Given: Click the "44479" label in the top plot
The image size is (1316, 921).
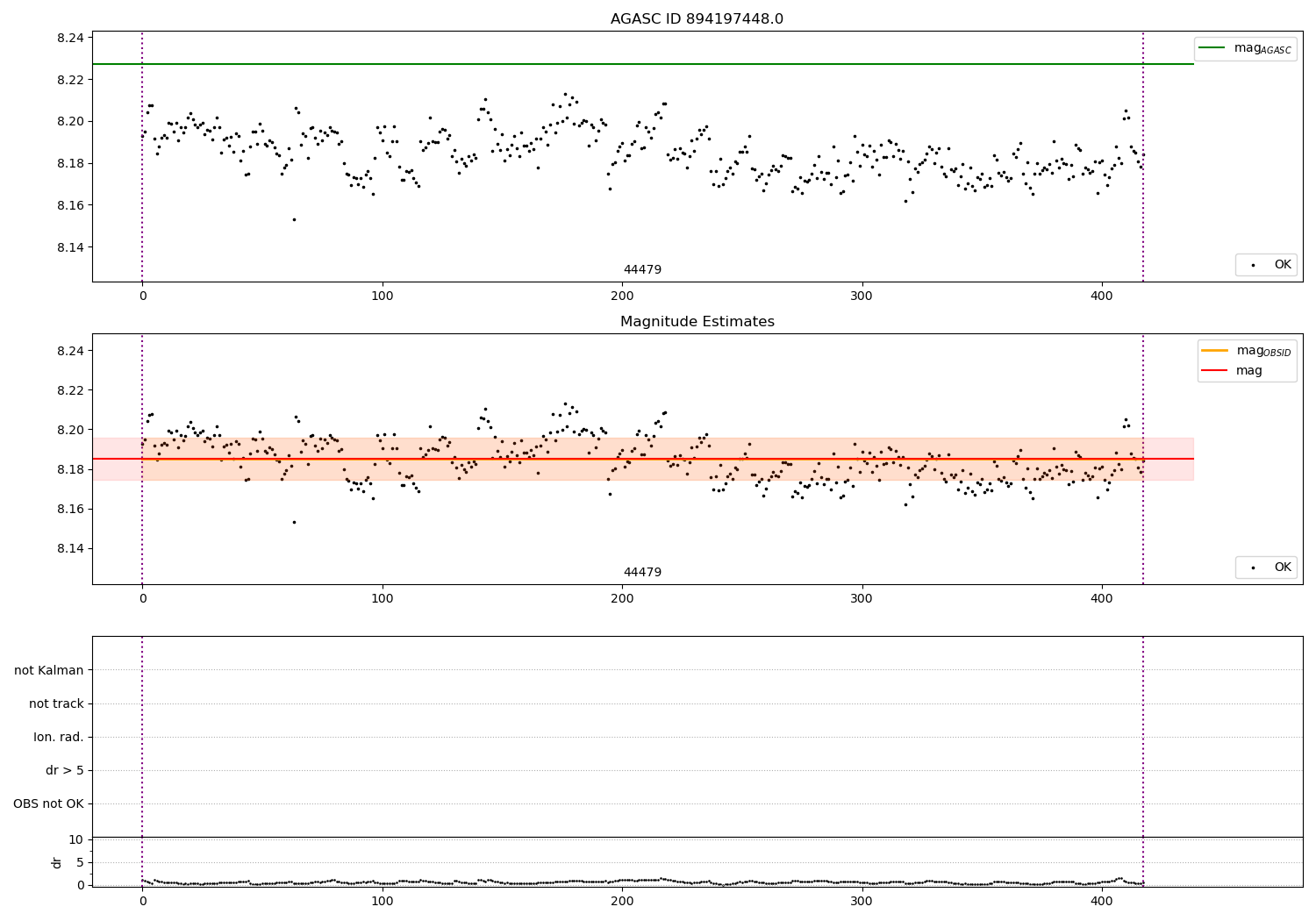Looking at the screenshot, I should pos(642,270).
